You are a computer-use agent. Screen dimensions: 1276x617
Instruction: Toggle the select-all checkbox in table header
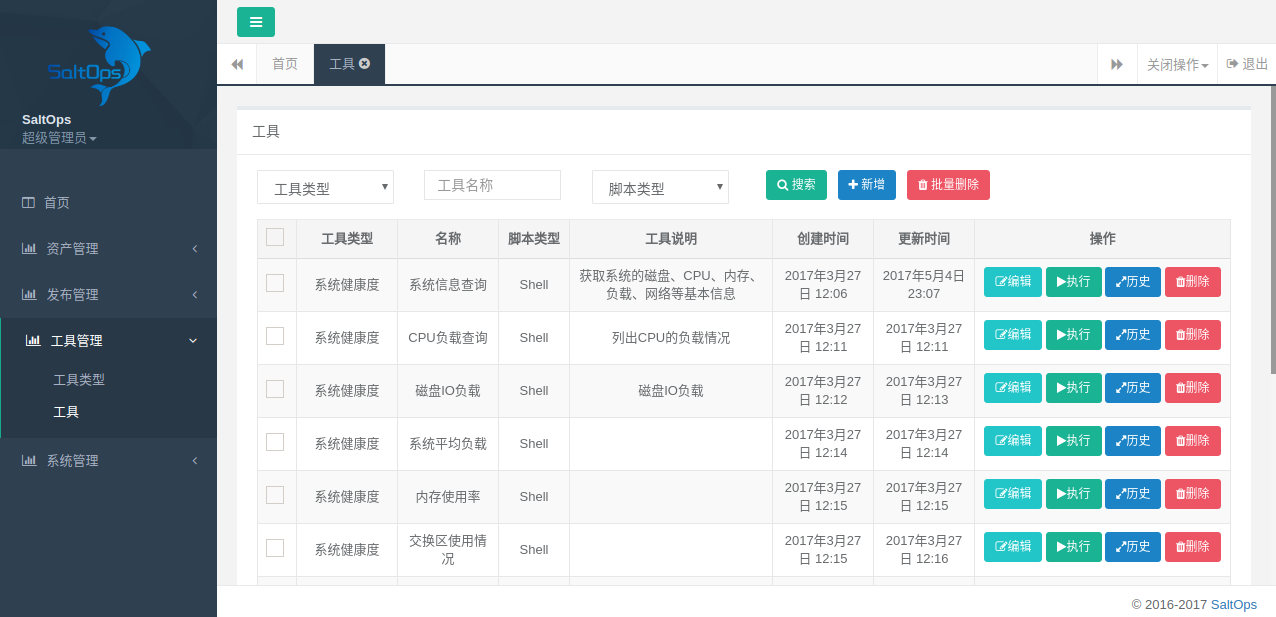tap(275, 237)
